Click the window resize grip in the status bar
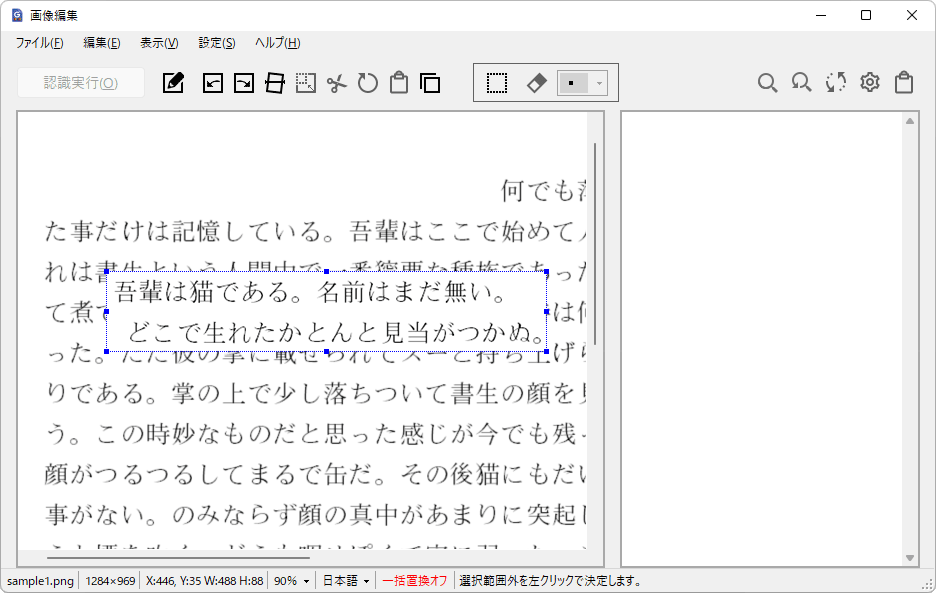936x593 pixels. 927,585
